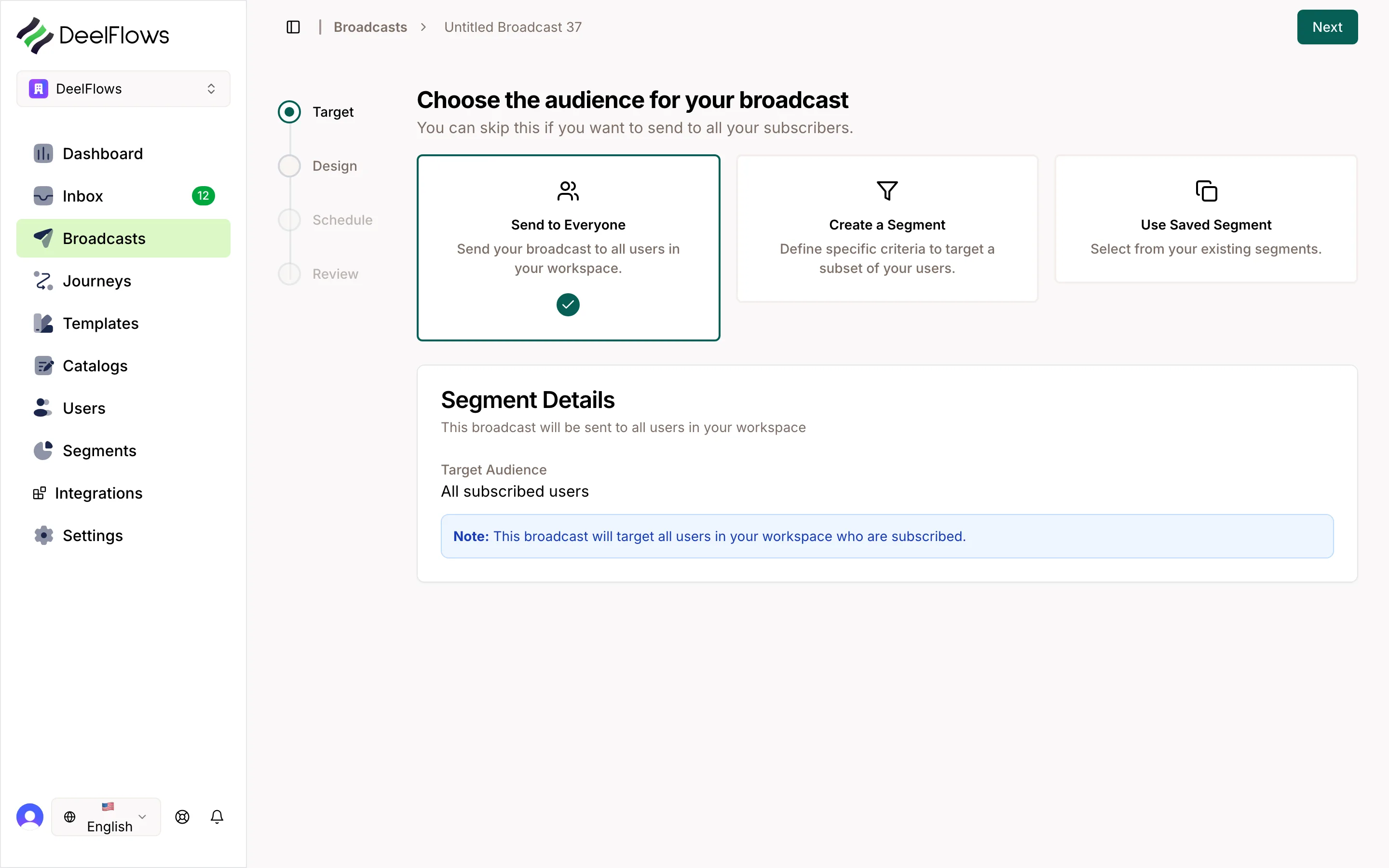This screenshot has height=868, width=1389.
Task: Click the Inbox badge showing 12
Action: click(203, 196)
